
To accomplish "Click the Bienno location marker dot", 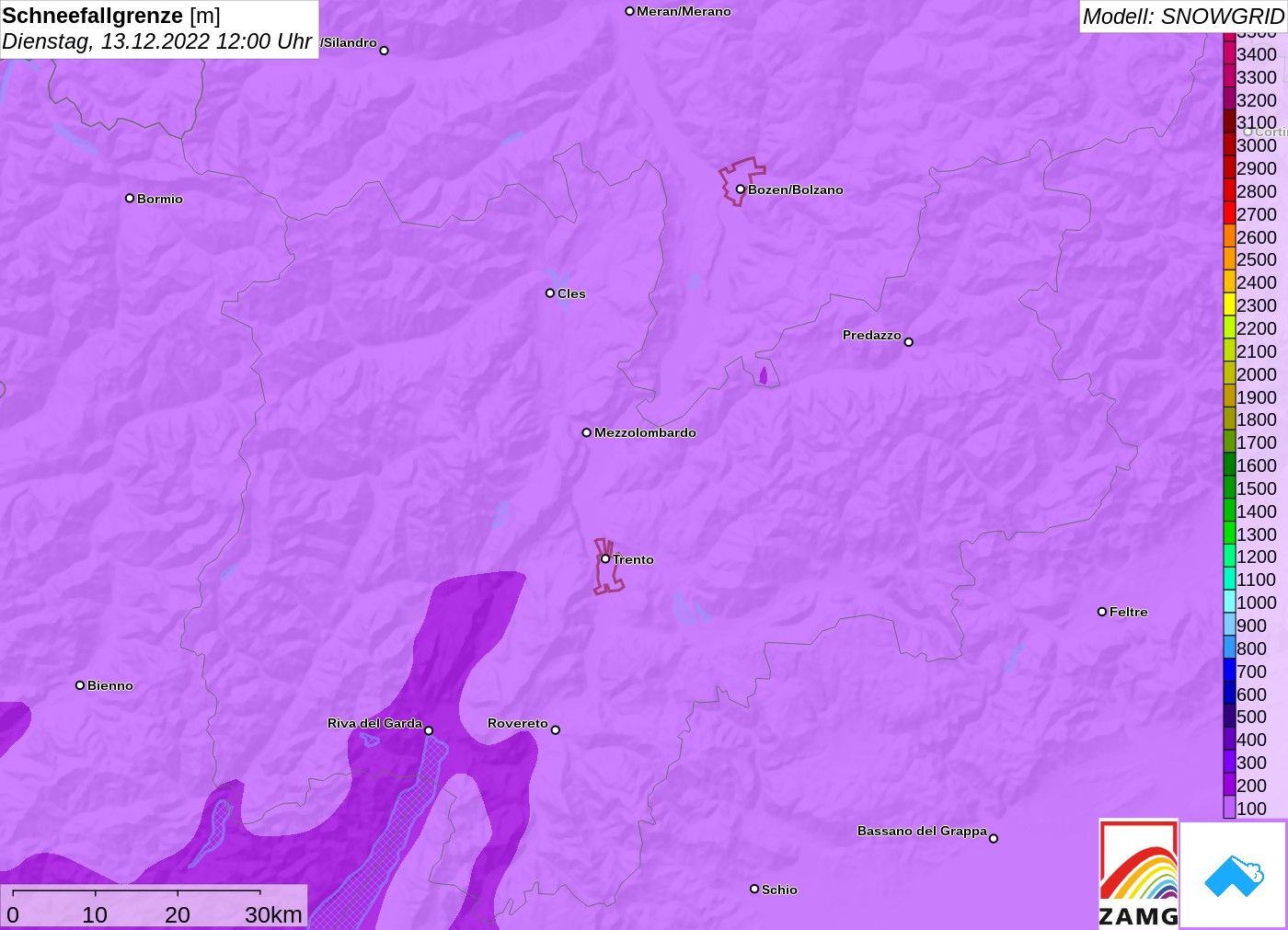I will [x=80, y=685].
